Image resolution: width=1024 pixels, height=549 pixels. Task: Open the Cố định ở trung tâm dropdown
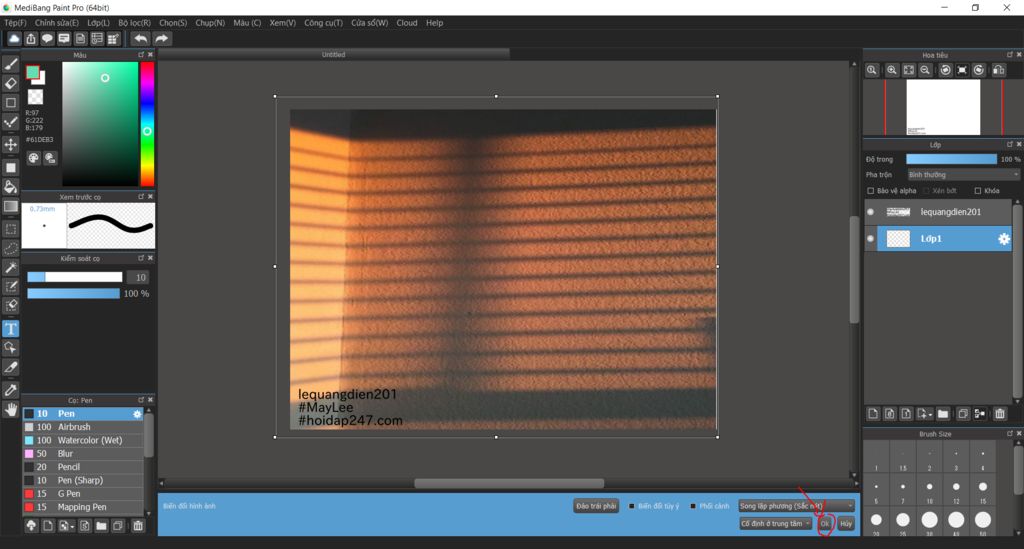click(x=775, y=523)
